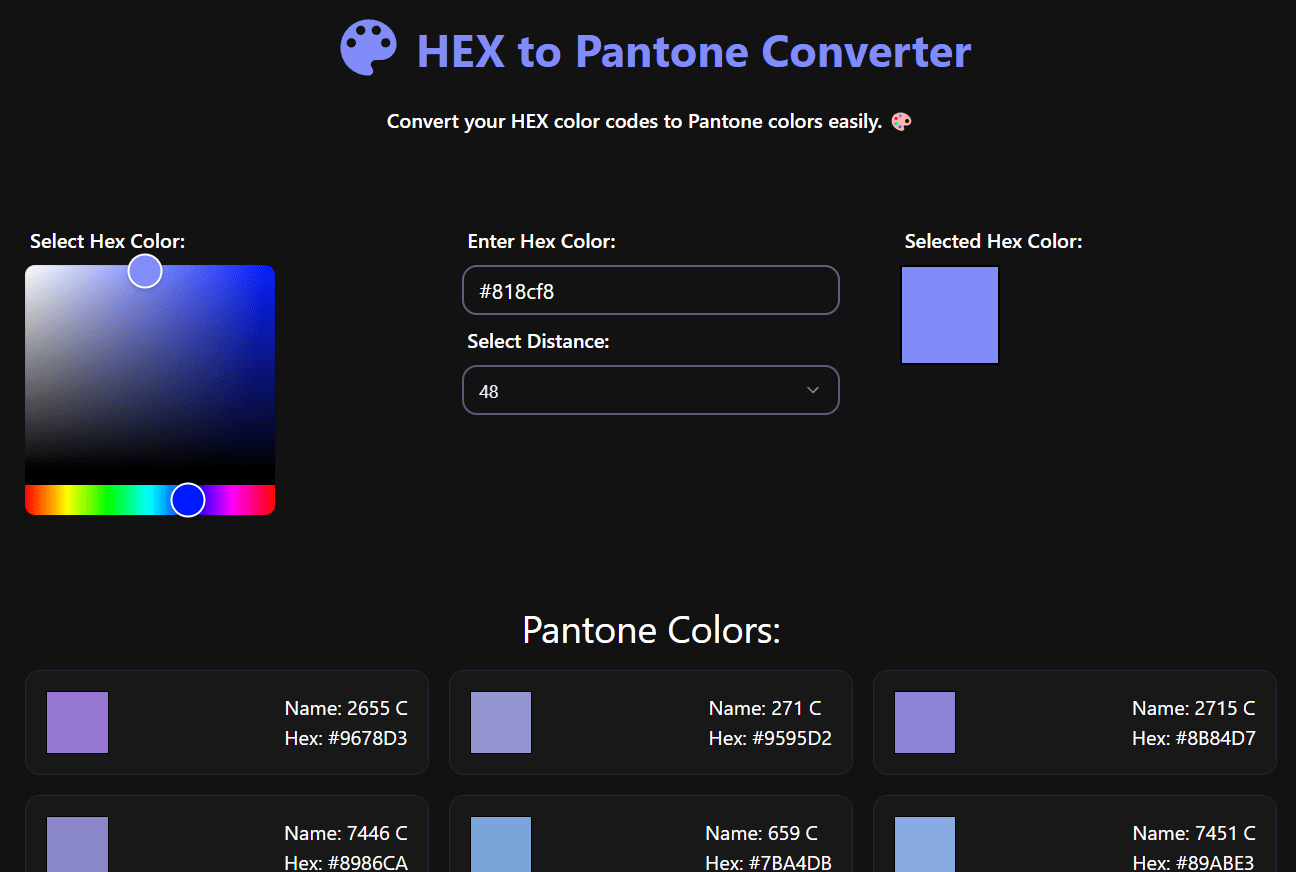Click the Selected Hex Color preview square
1296x872 pixels.
click(949, 314)
